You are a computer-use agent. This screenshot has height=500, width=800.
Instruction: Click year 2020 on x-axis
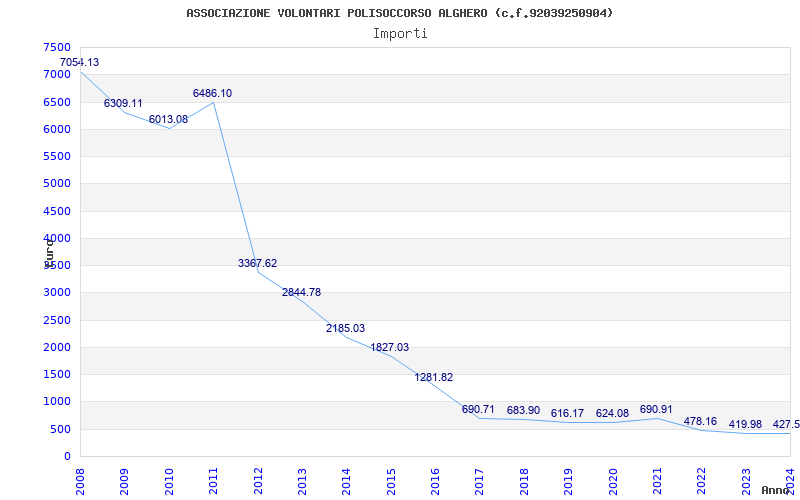tap(613, 481)
